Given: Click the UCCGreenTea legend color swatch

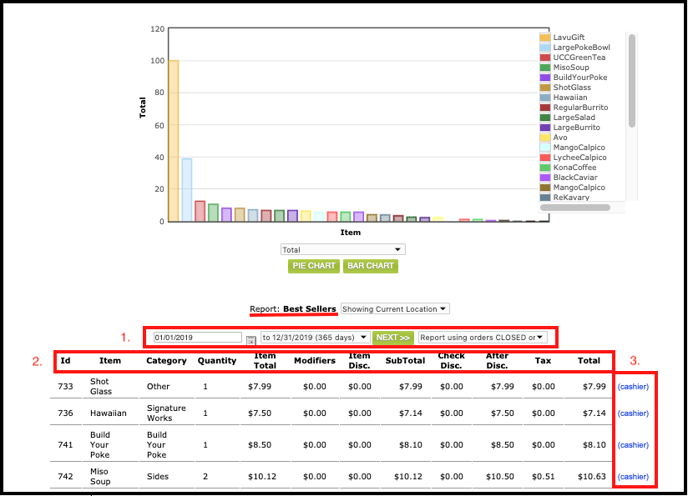Looking at the screenshot, I should 545,58.
